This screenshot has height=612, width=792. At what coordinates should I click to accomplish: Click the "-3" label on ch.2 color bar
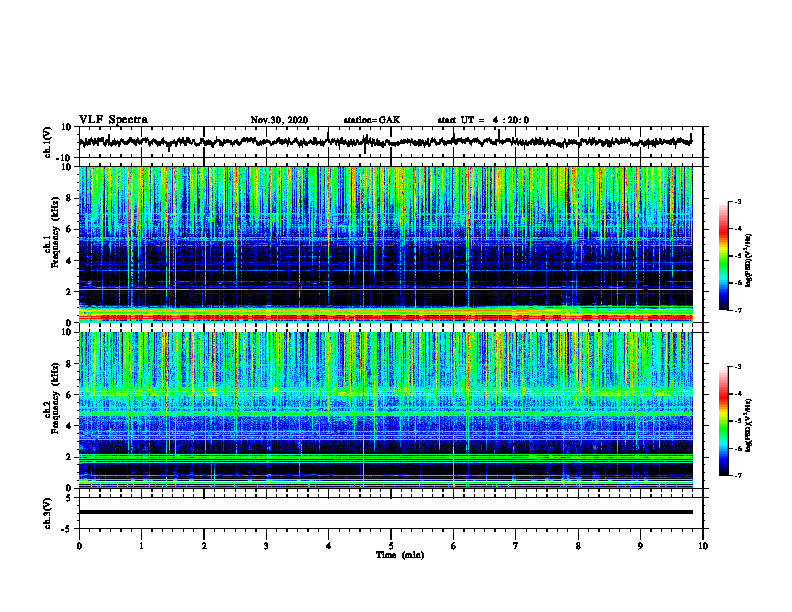pos(738,367)
